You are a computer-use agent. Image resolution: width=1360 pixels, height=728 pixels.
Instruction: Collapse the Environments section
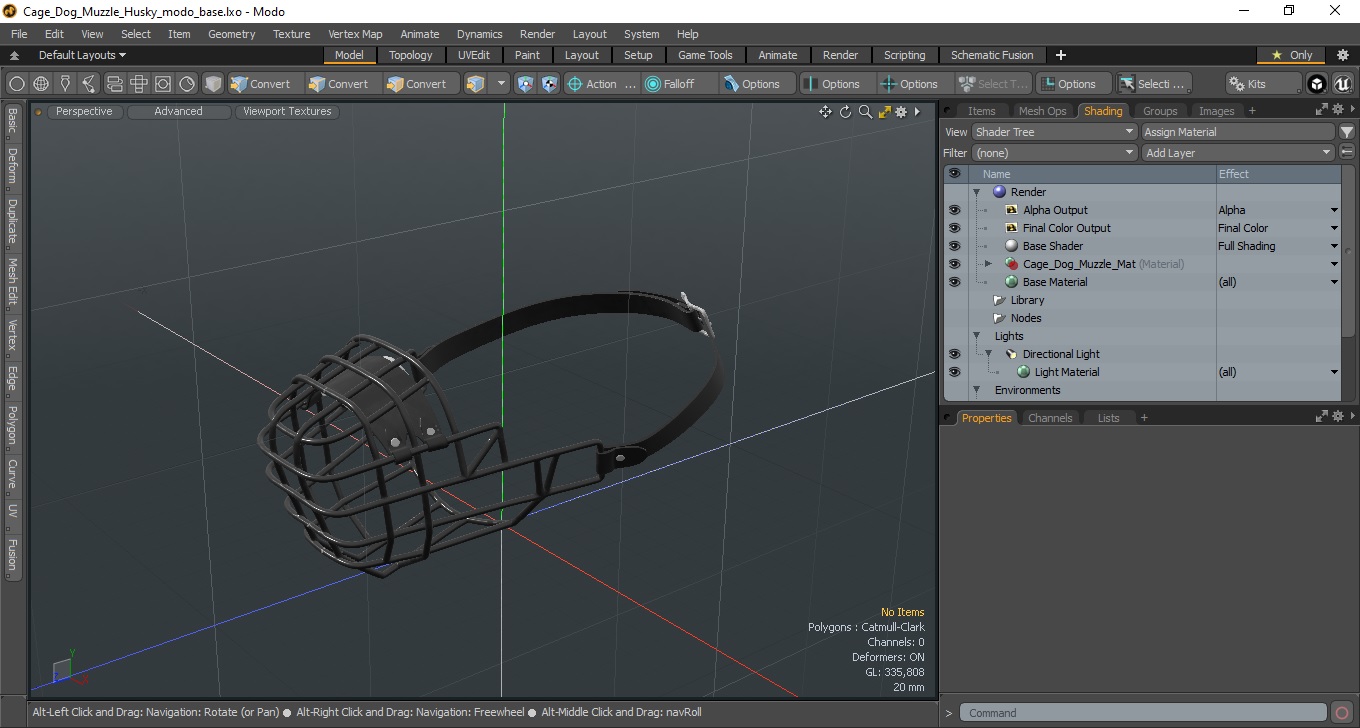click(976, 390)
